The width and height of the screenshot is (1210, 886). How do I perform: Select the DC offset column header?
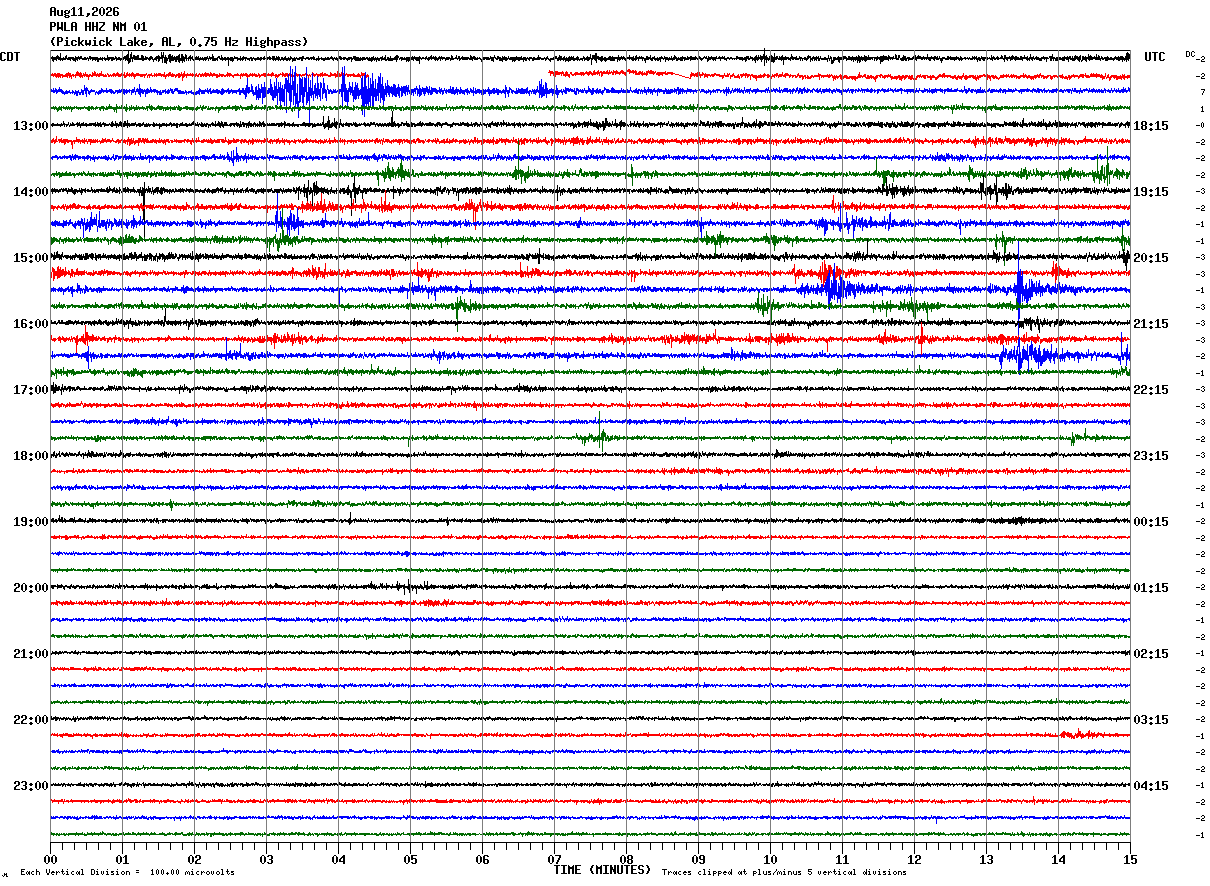(x=1190, y=54)
